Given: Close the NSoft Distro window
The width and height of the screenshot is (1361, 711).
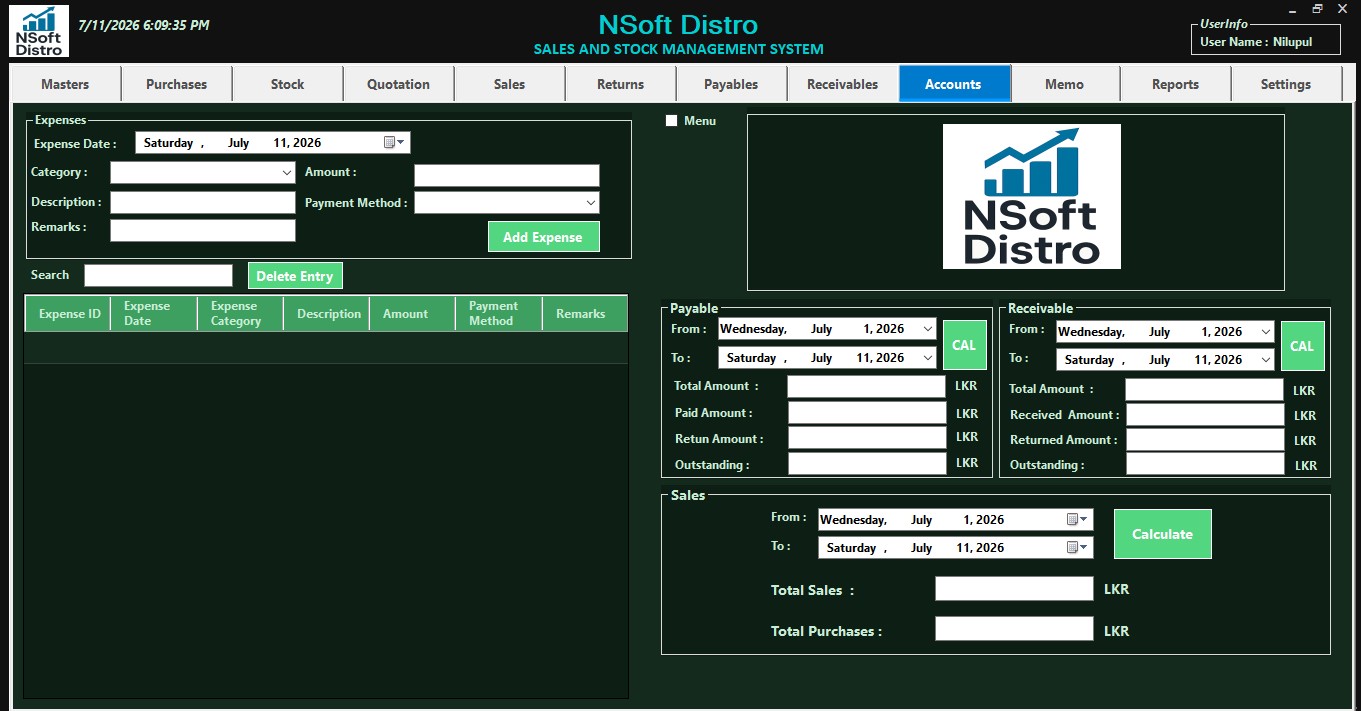Looking at the screenshot, I should point(1343,8).
